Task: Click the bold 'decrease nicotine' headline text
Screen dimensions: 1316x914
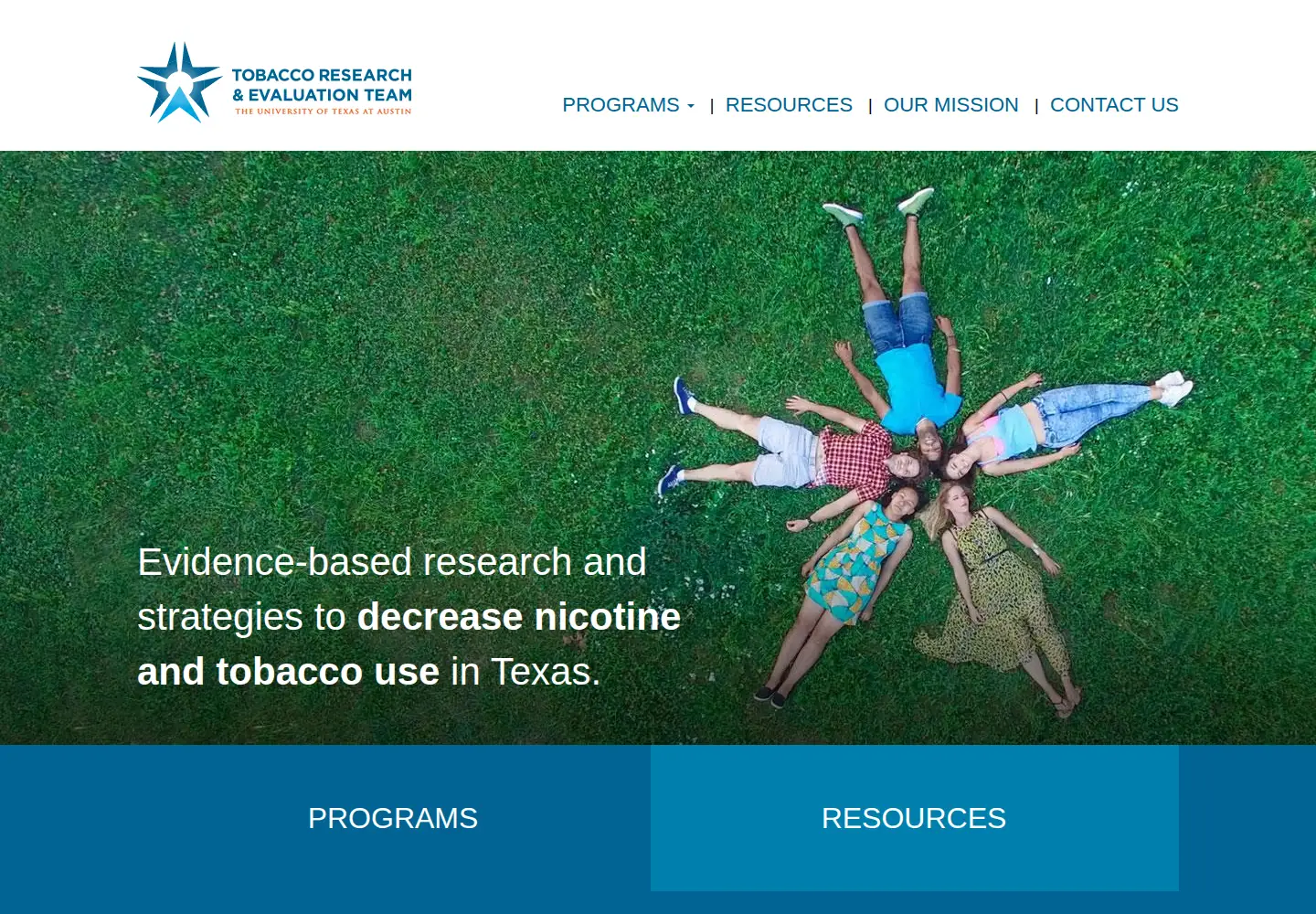Action: (518, 617)
